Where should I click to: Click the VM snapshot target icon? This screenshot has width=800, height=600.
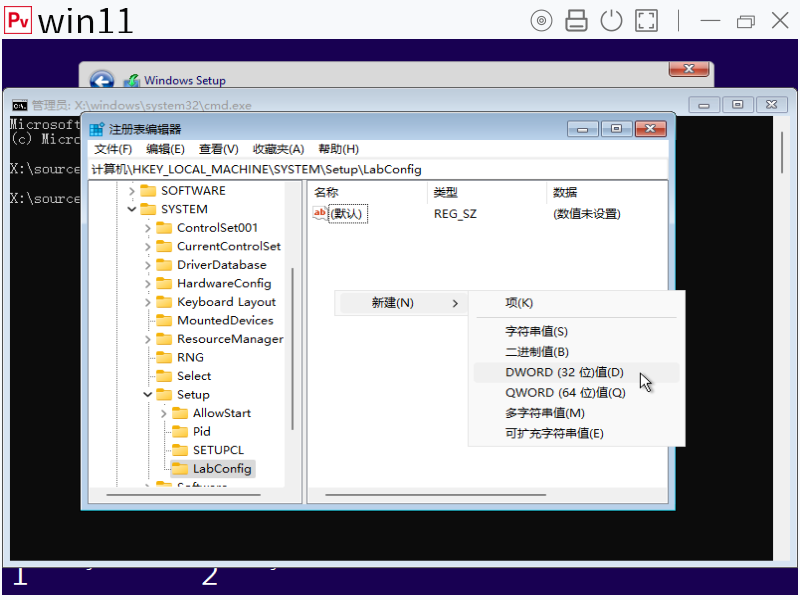pos(541,21)
